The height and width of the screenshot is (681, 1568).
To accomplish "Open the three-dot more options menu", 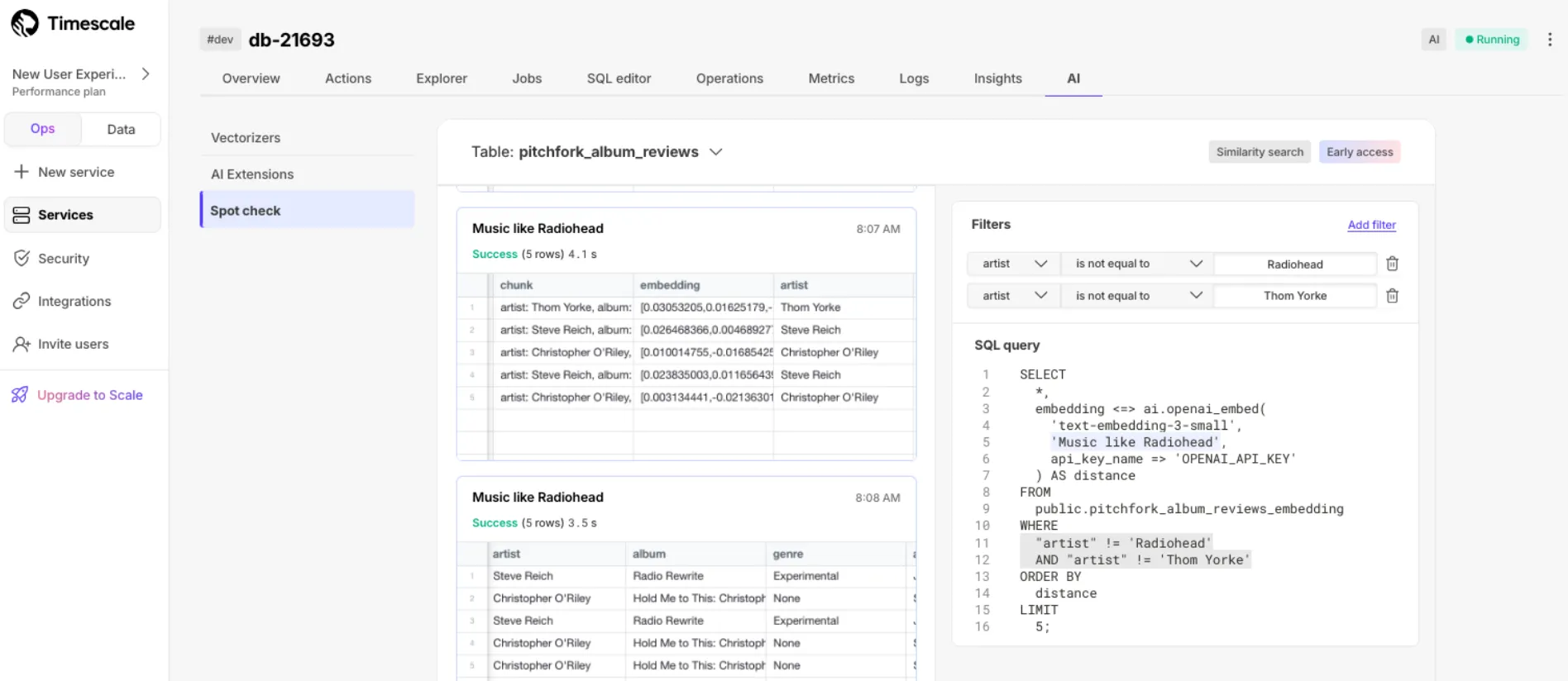I will coord(1550,39).
